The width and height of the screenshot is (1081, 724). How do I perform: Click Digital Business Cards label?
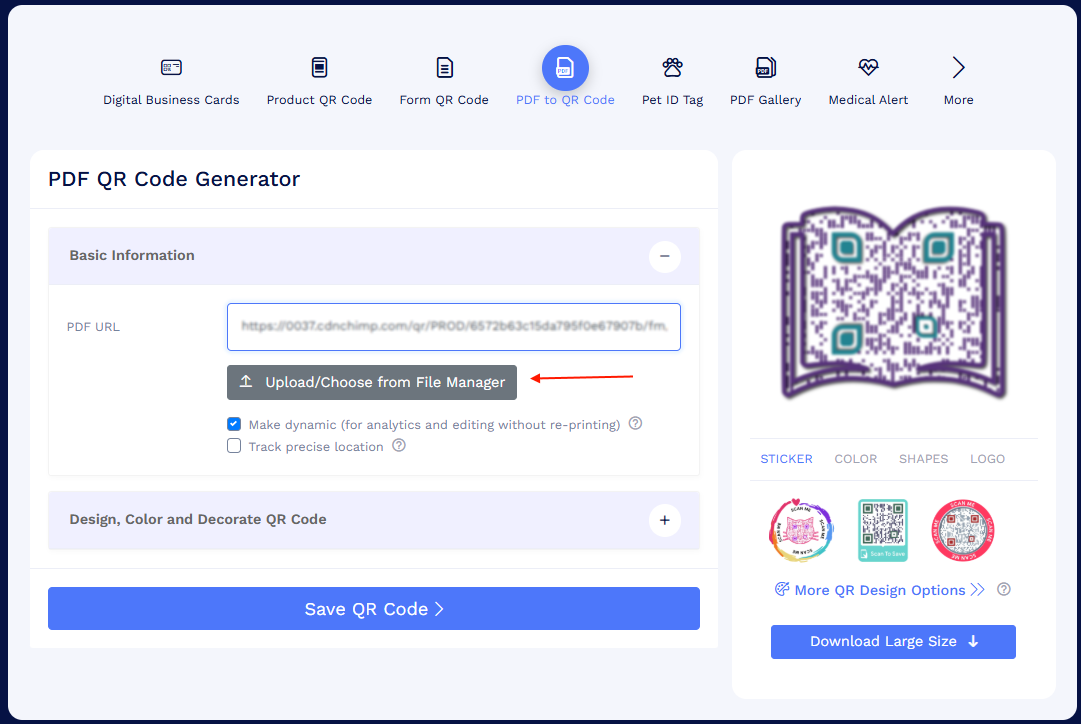(171, 100)
